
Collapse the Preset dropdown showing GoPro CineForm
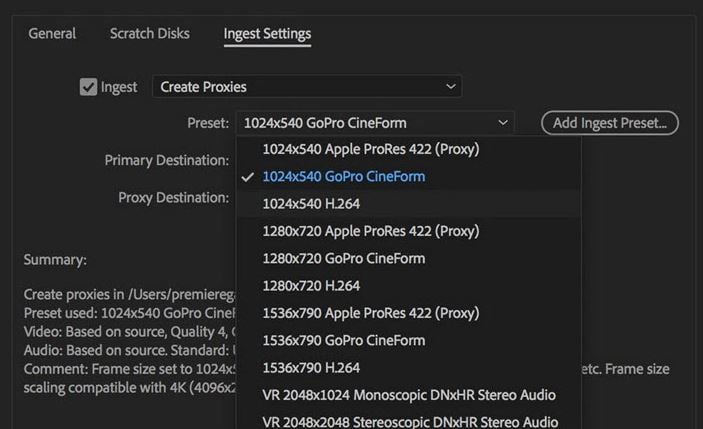click(375, 123)
